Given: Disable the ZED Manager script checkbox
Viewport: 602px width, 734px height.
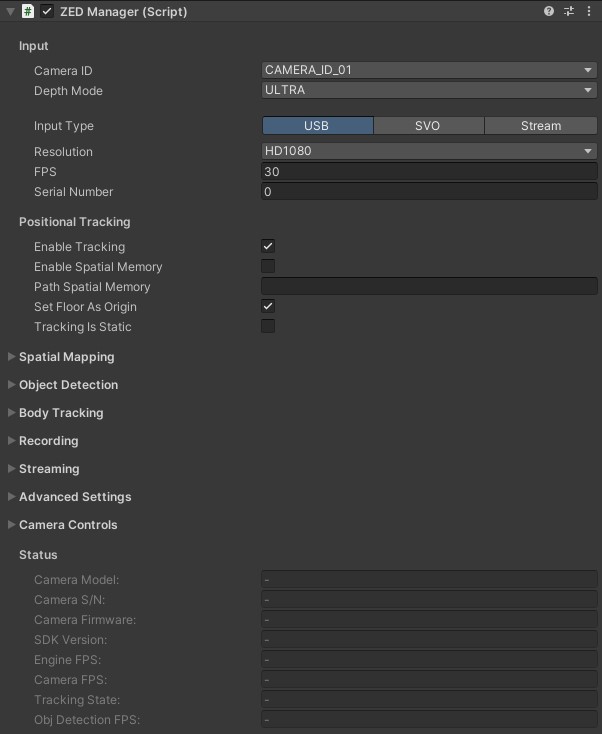Looking at the screenshot, I should pos(47,11).
